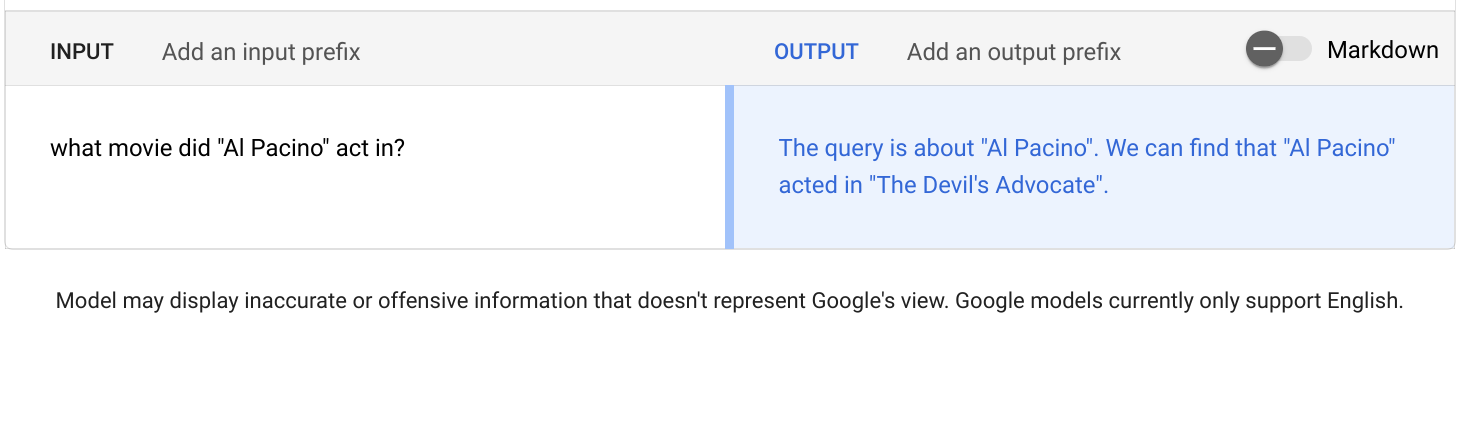Select the INPUT column header
1464x444 pixels.
(x=82, y=51)
